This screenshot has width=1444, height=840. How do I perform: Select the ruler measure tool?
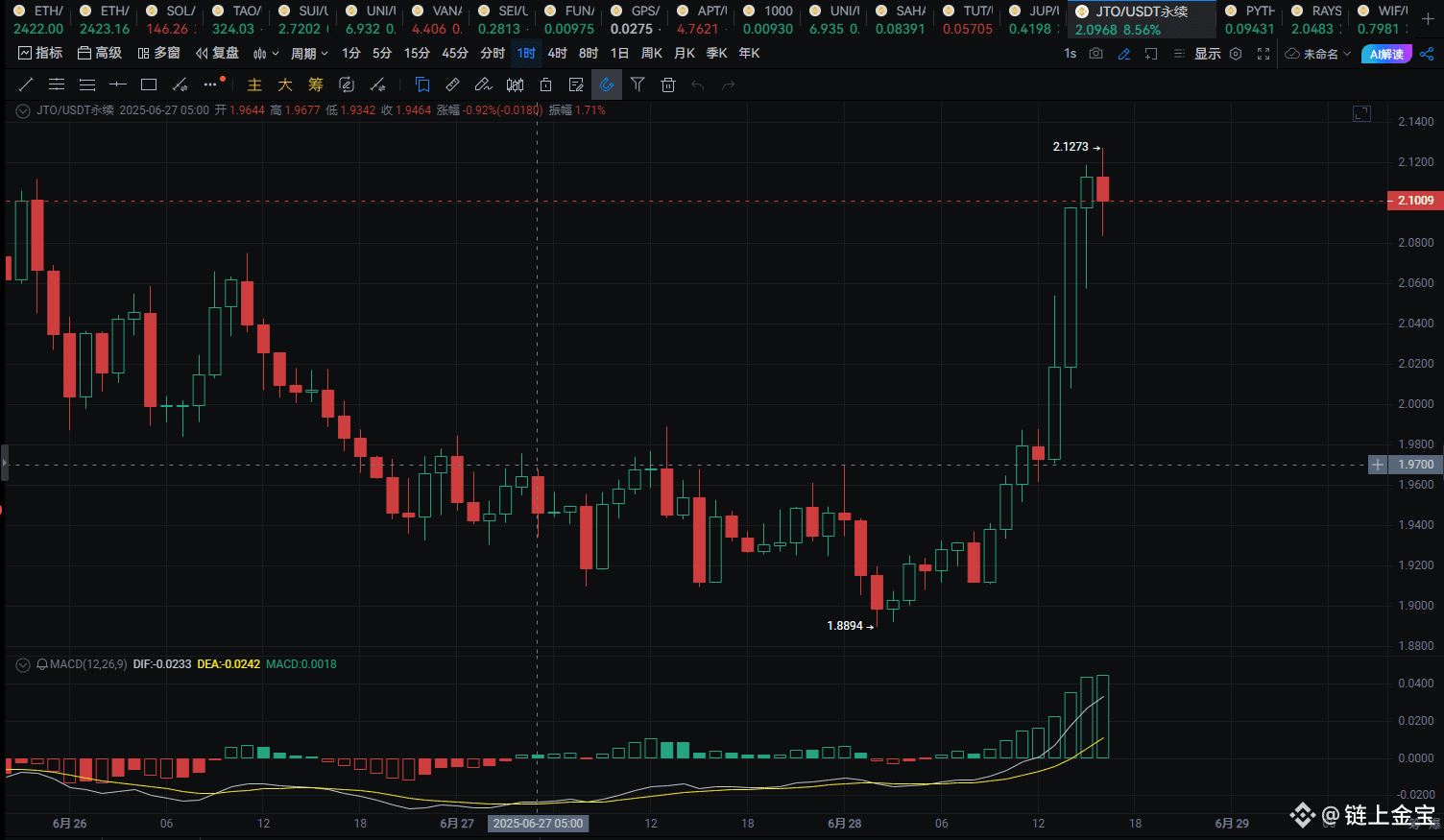pyautogui.click(x=452, y=84)
